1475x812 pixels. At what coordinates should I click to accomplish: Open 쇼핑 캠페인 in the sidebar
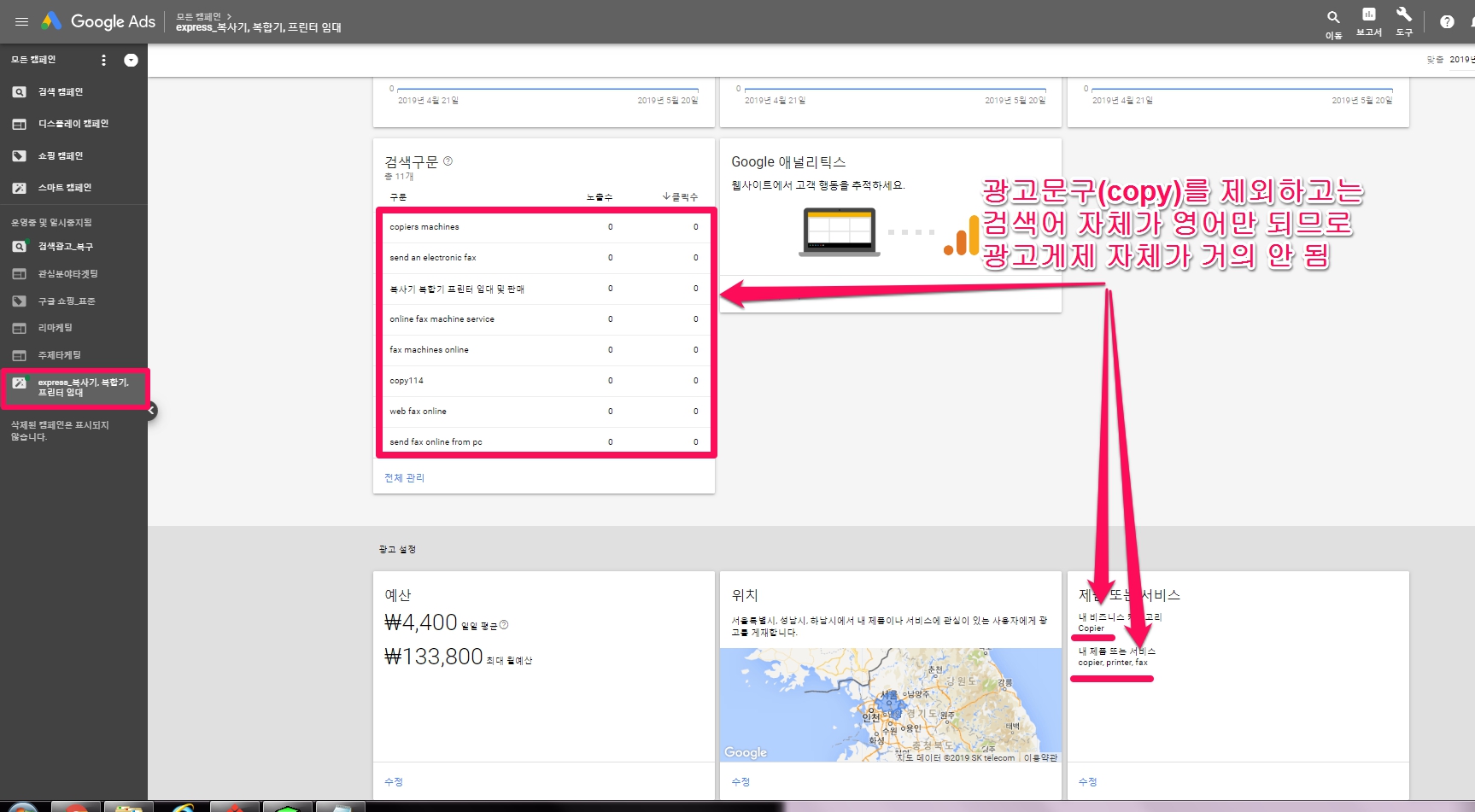tap(60, 156)
